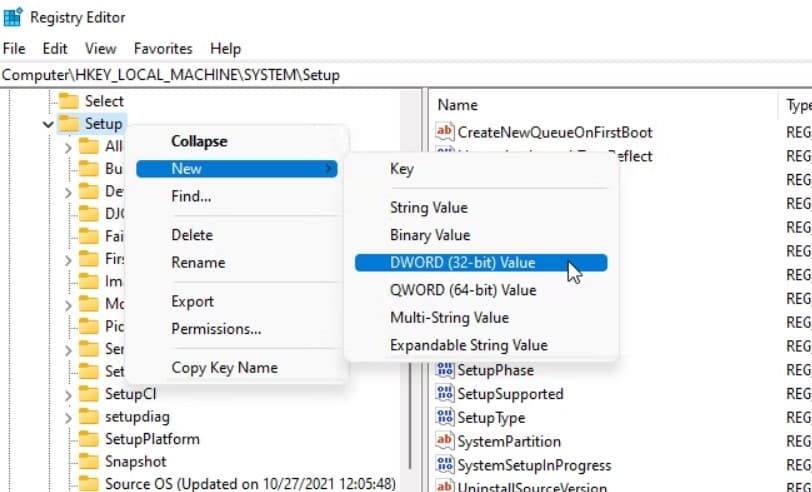Choose Collapse in context menu
The image size is (812, 492).
click(x=199, y=141)
